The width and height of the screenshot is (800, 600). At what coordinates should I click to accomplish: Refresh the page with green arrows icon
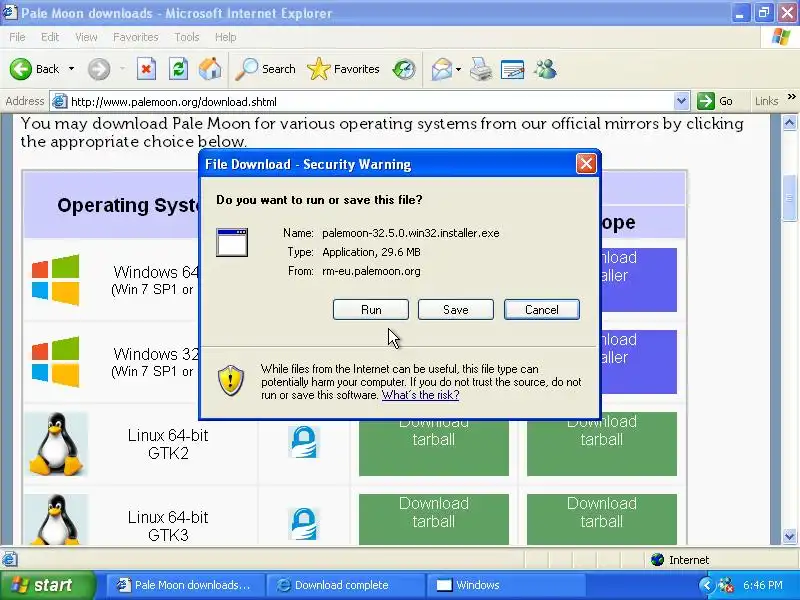(179, 69)
